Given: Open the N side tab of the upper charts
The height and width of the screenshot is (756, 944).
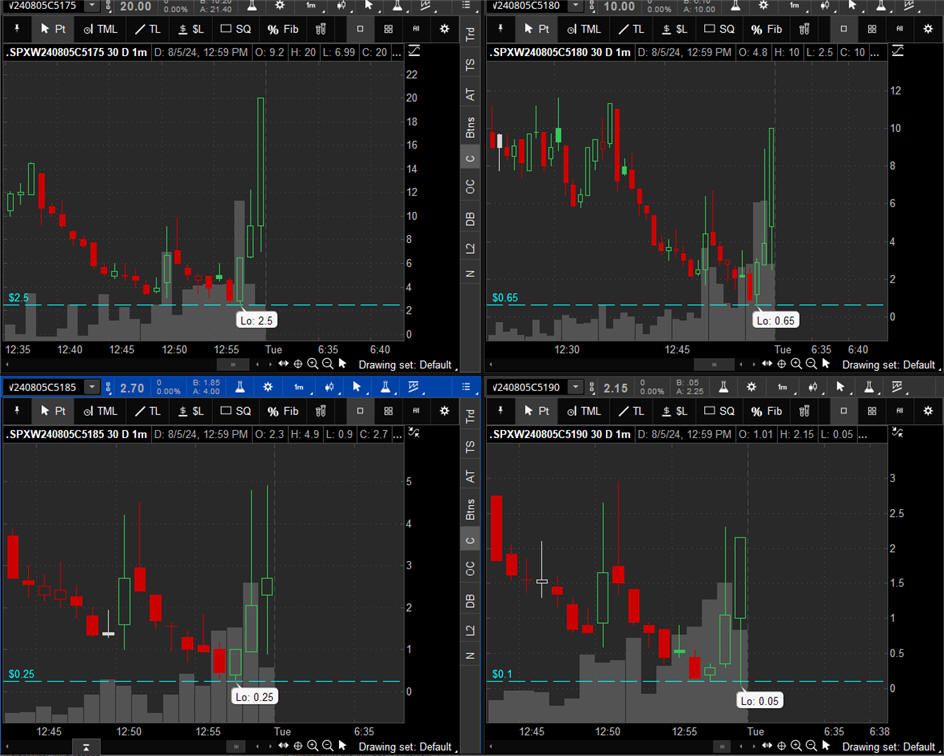Looking at the screenshot, I should (470, 274).
